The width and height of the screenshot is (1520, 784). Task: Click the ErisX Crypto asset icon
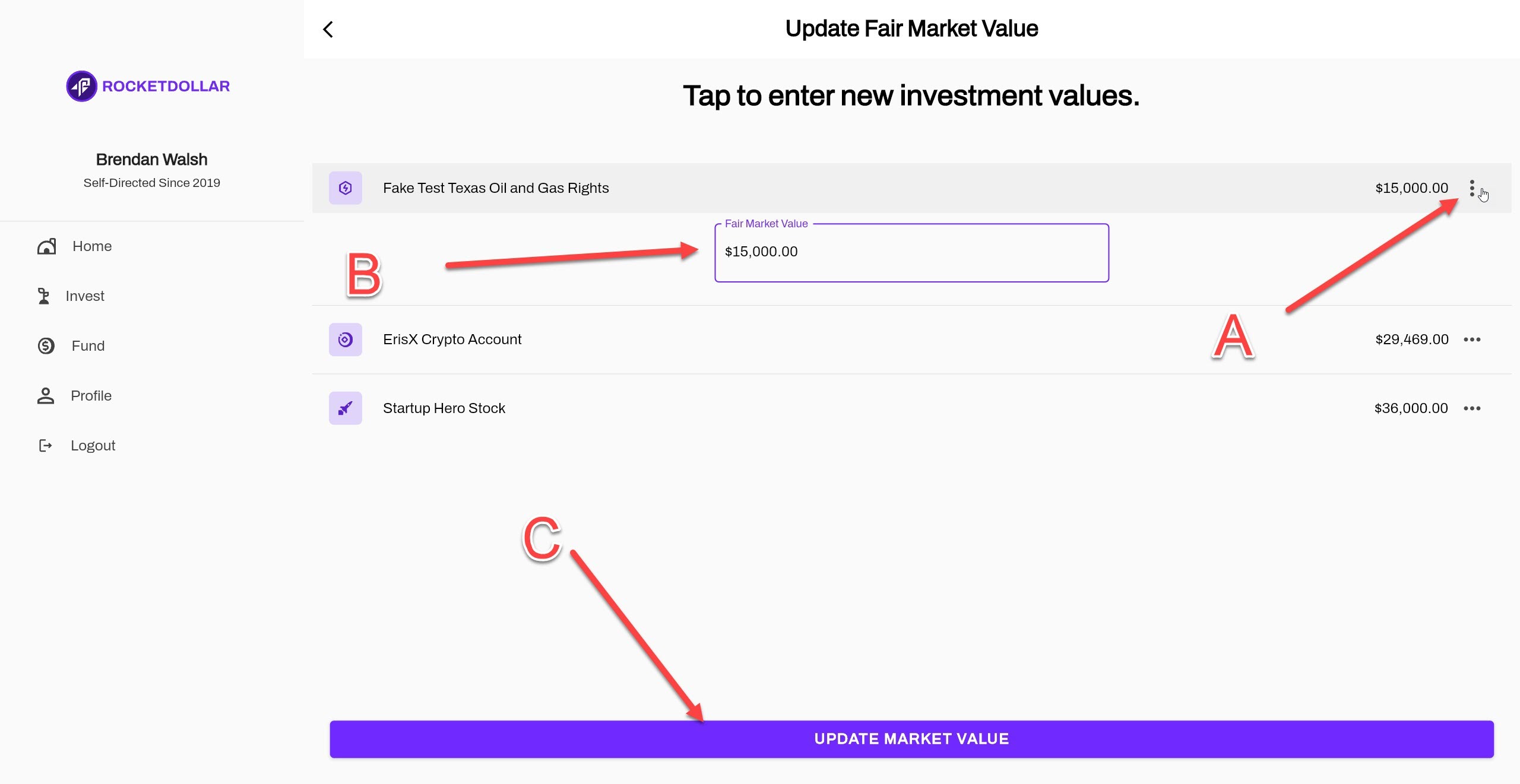[346, 339]
